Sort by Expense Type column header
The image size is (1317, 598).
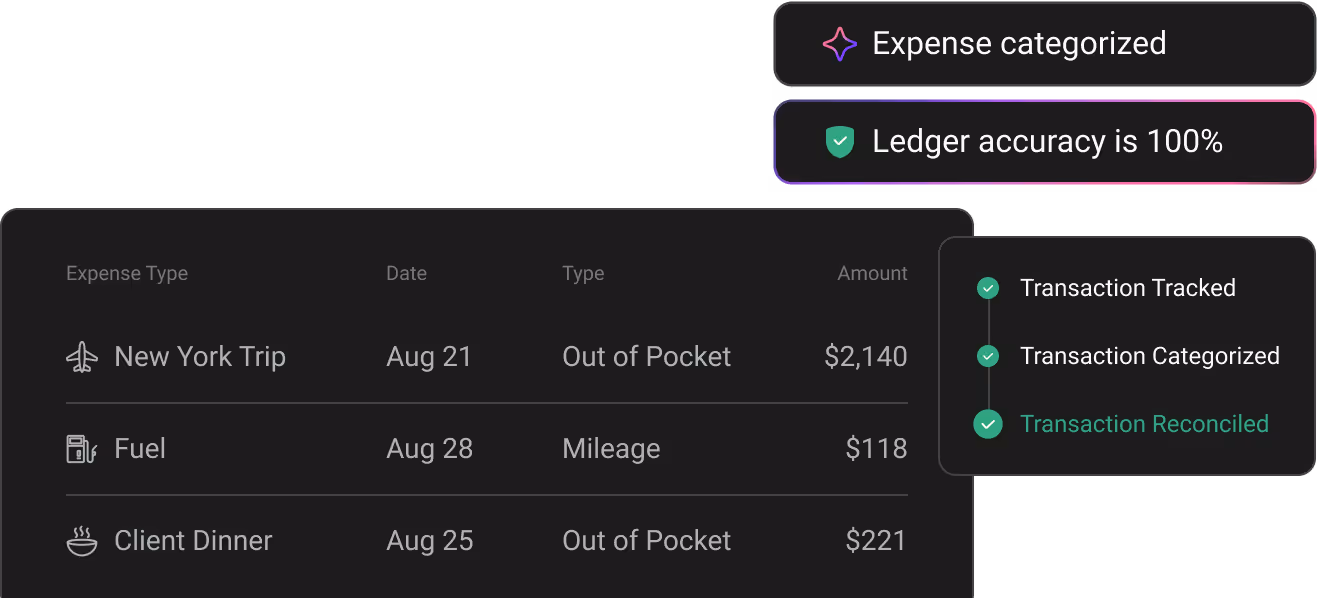[x=127, y=273]
